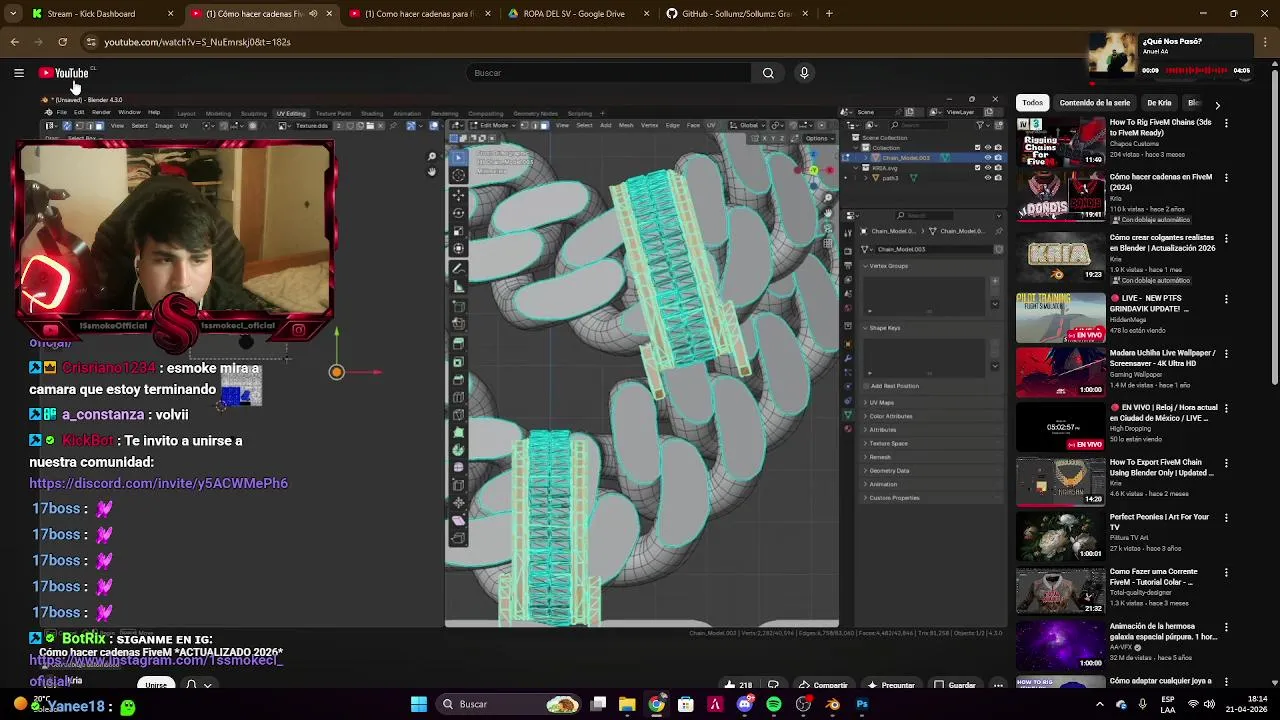The height and width of the screenshot is (720, 1280).
Task: Select the UV Editing workspace tab in Blender
Action: (291, 113)
